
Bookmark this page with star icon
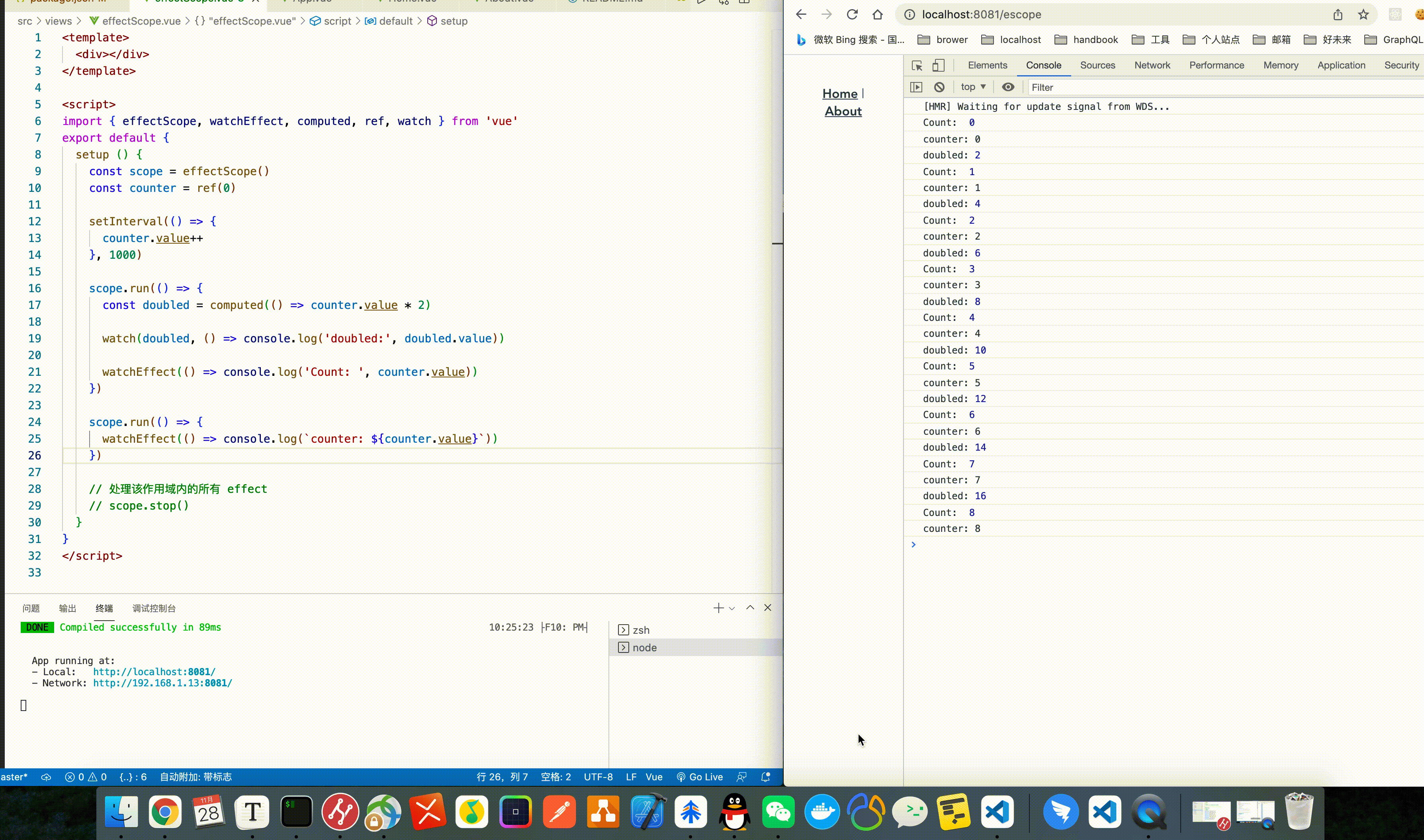point(1363,15)
